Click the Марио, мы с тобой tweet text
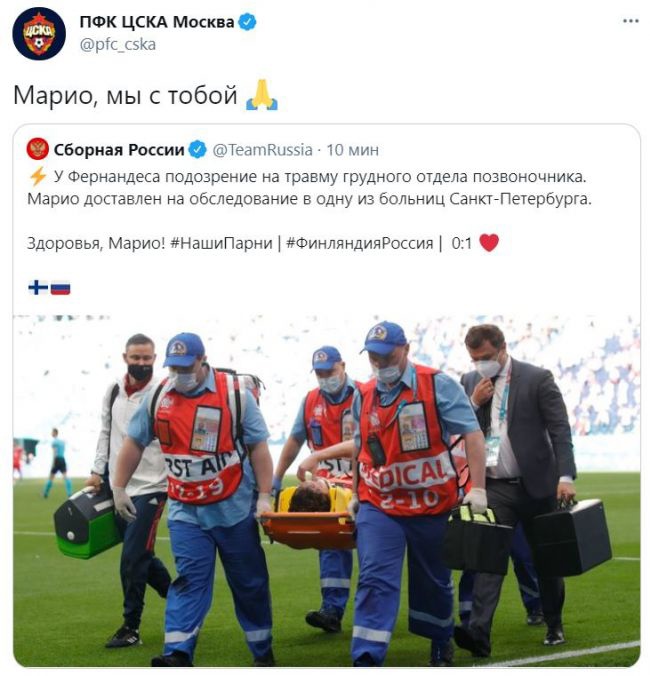Screen dimensions: 650x676 click(125, 95)
